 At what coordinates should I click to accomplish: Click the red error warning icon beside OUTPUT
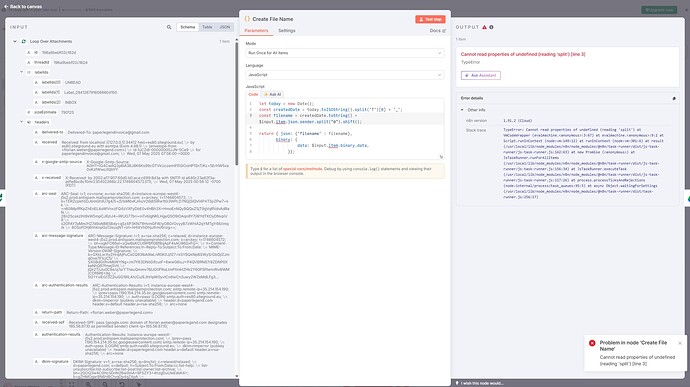[484, 27]
